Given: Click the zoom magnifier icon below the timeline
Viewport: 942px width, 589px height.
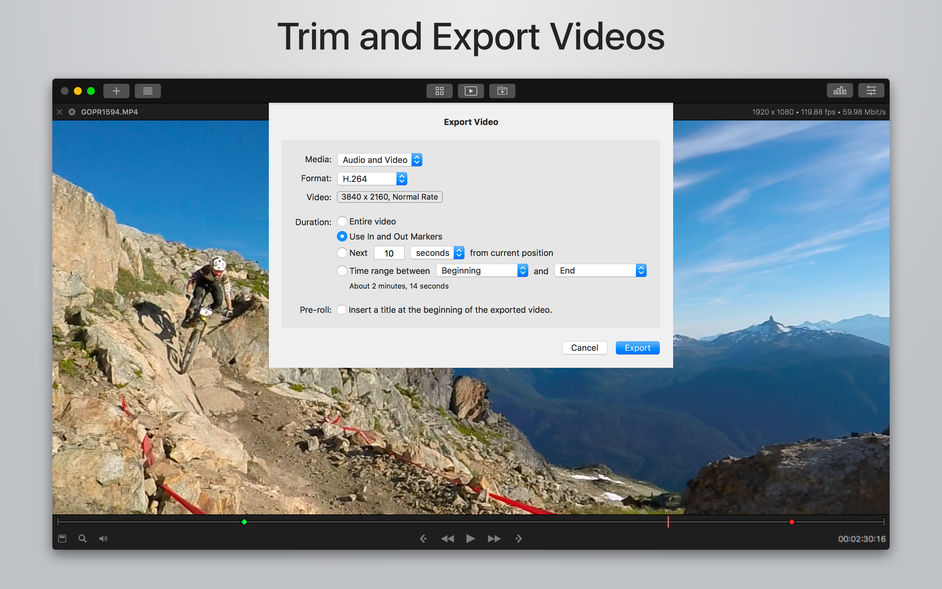Looking at the screenshot, I should (x=84, y=538).
